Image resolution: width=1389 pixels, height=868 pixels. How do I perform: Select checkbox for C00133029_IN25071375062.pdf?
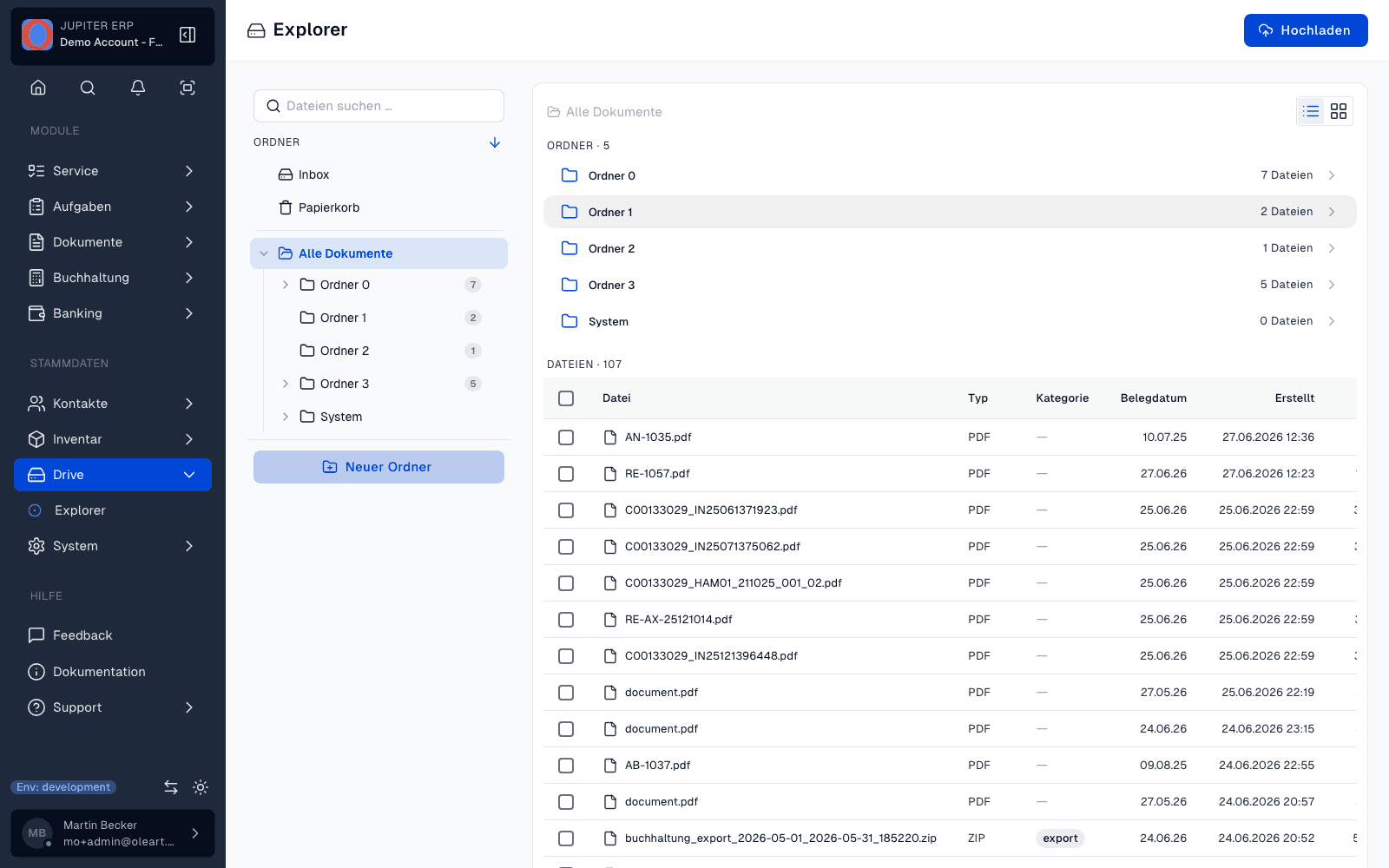point(566,547)
